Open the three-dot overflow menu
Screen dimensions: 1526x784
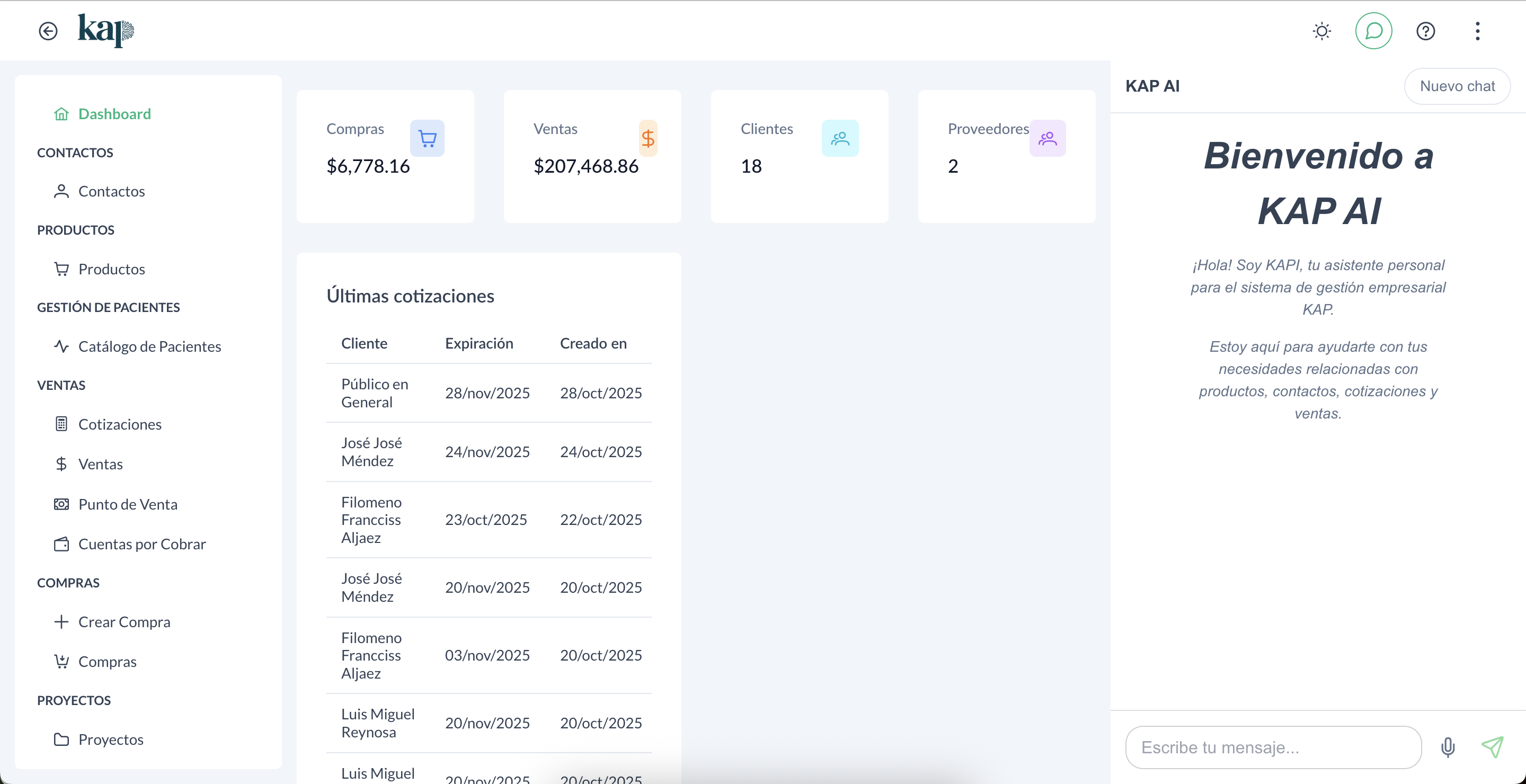(1477, 31)
